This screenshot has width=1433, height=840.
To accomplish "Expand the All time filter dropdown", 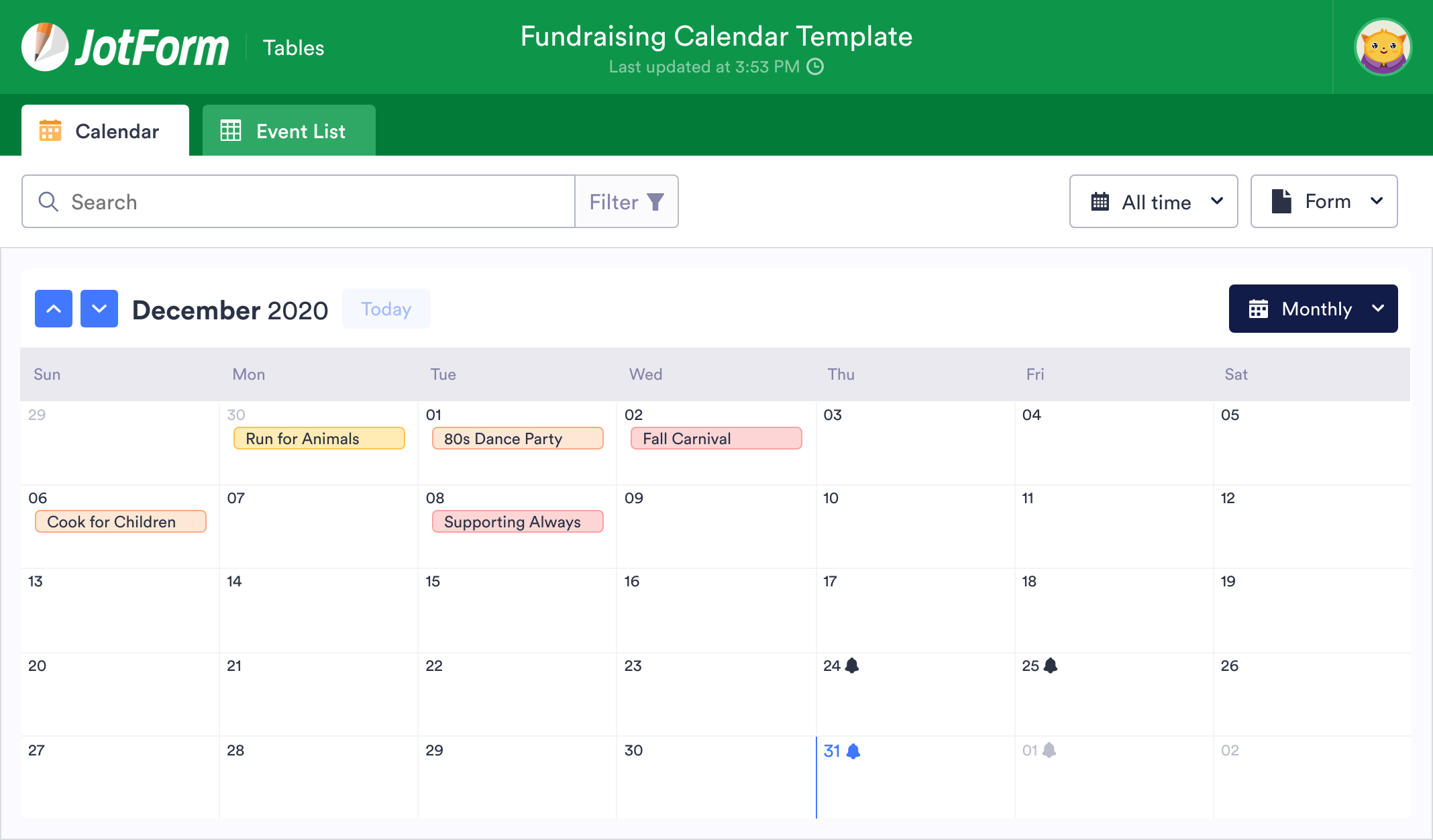I will tap(1155, 200).
